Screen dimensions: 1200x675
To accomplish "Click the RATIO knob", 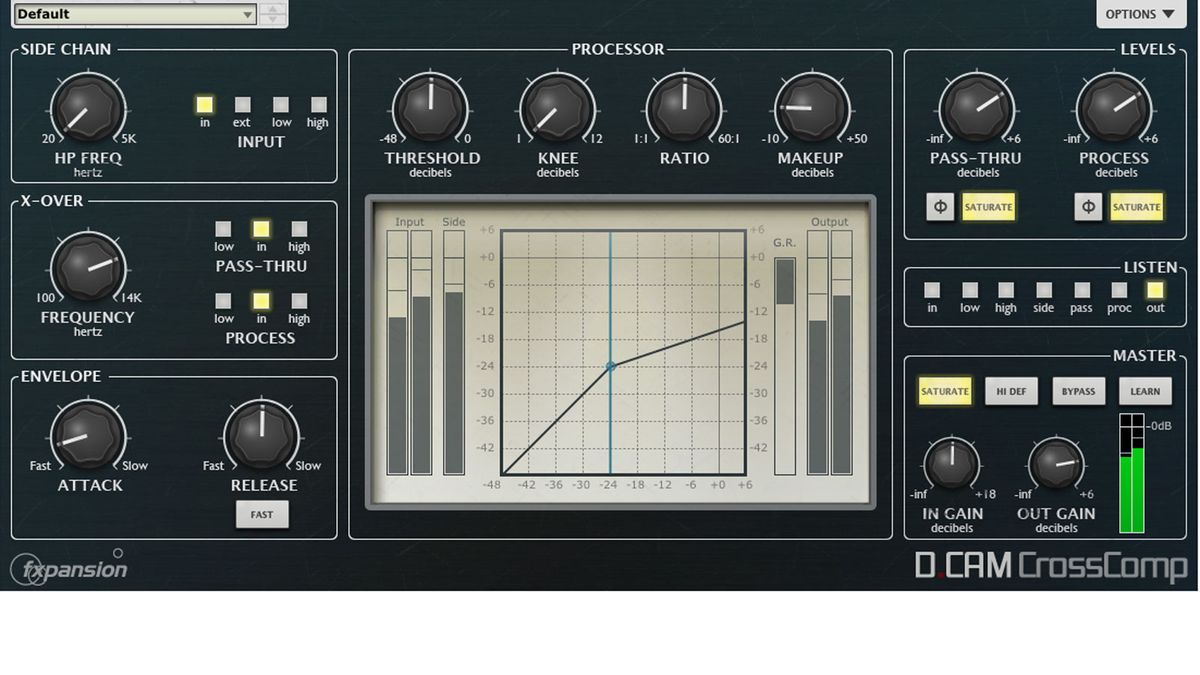I will (684, 108).
